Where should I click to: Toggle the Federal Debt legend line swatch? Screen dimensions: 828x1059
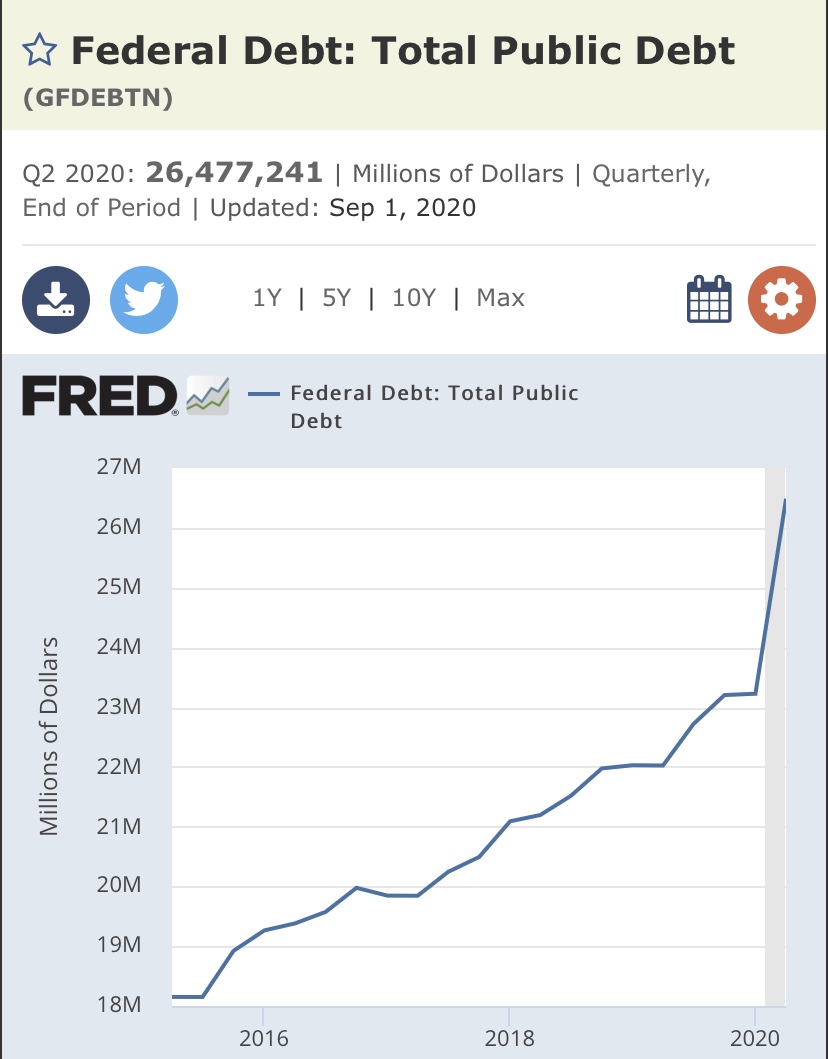coord(262,394)
